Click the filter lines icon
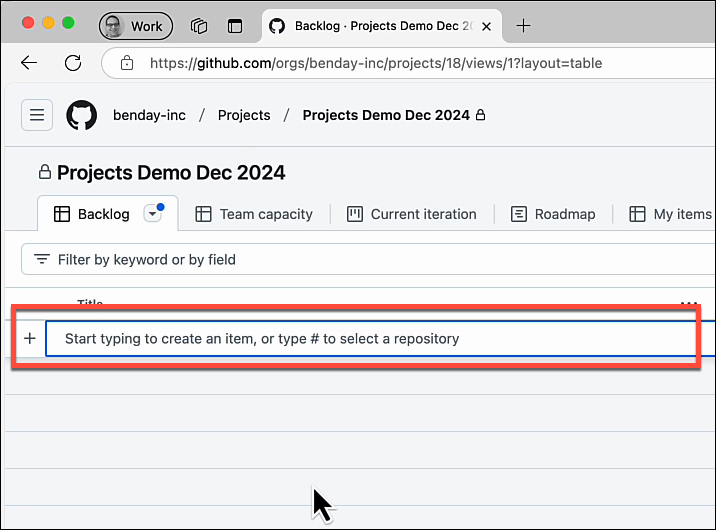The height and width of the screenshot is (530, 716). click(42, 259)
